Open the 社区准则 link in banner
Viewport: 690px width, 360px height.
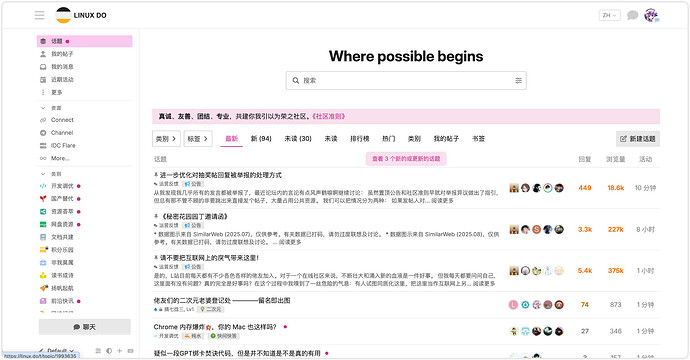[x=329, y=117]
